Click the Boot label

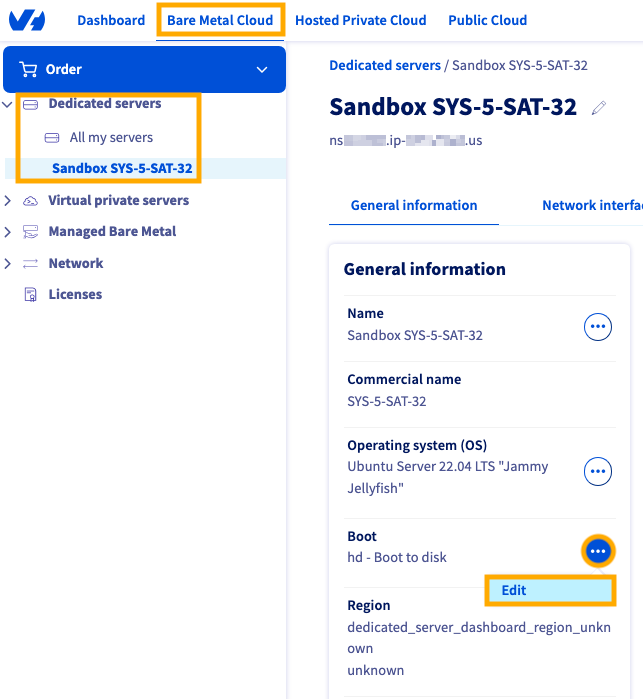pyautogui.click(x=362, y=536)
